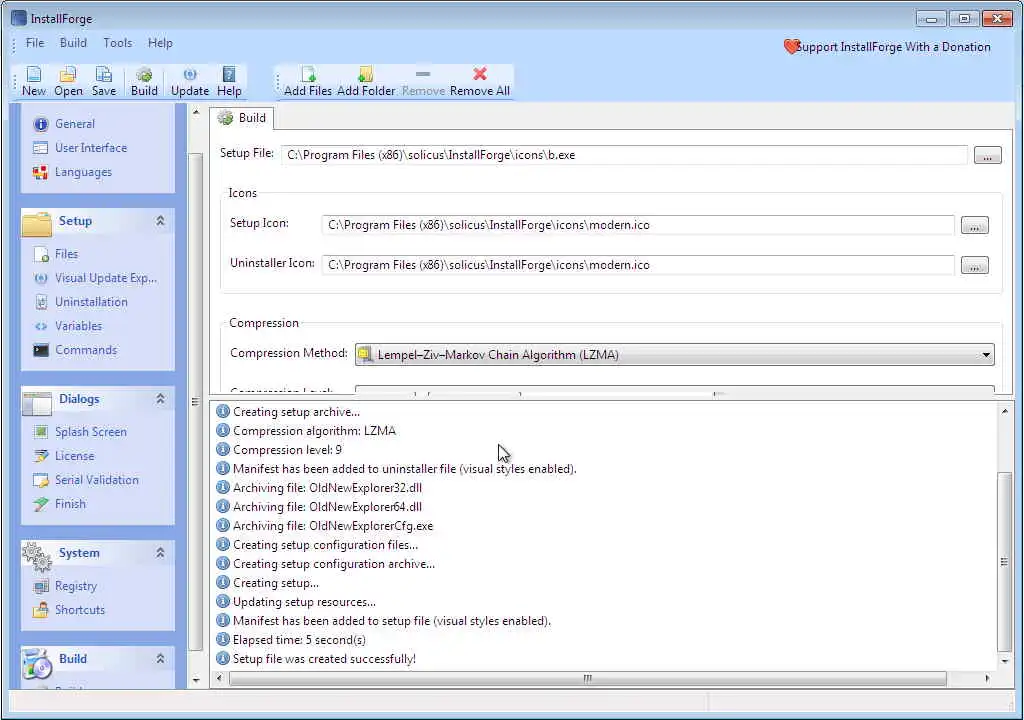Click the donation heart icon
This screenshot has width=1024, height=720.
pos(791,46)
